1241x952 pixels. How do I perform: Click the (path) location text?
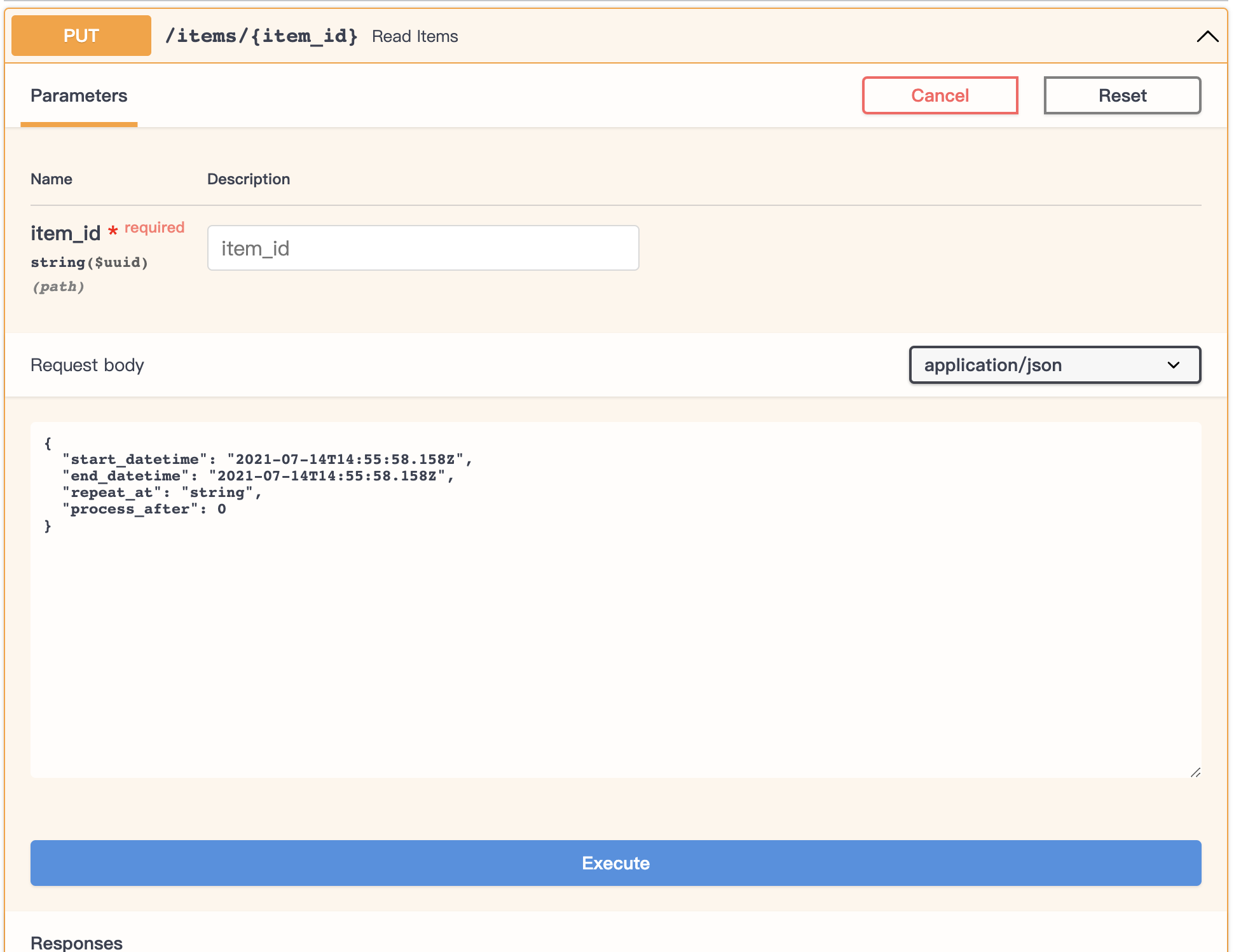[58, 287]
